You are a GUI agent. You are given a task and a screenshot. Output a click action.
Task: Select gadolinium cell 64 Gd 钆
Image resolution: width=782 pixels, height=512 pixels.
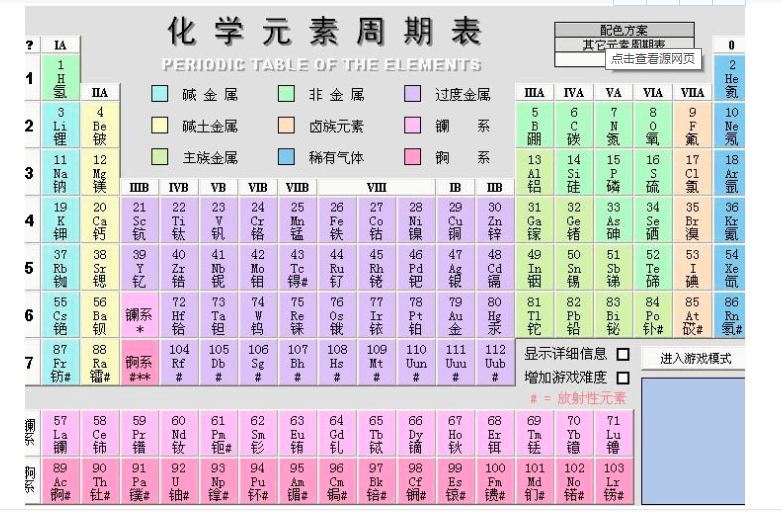tap(337, 434)
